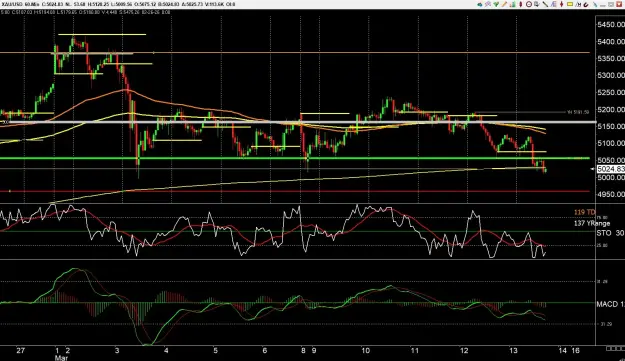This screenshot has height=361, width=625.
Task: Click the date label 6 on time axis
Action: [x=265, y=351]
